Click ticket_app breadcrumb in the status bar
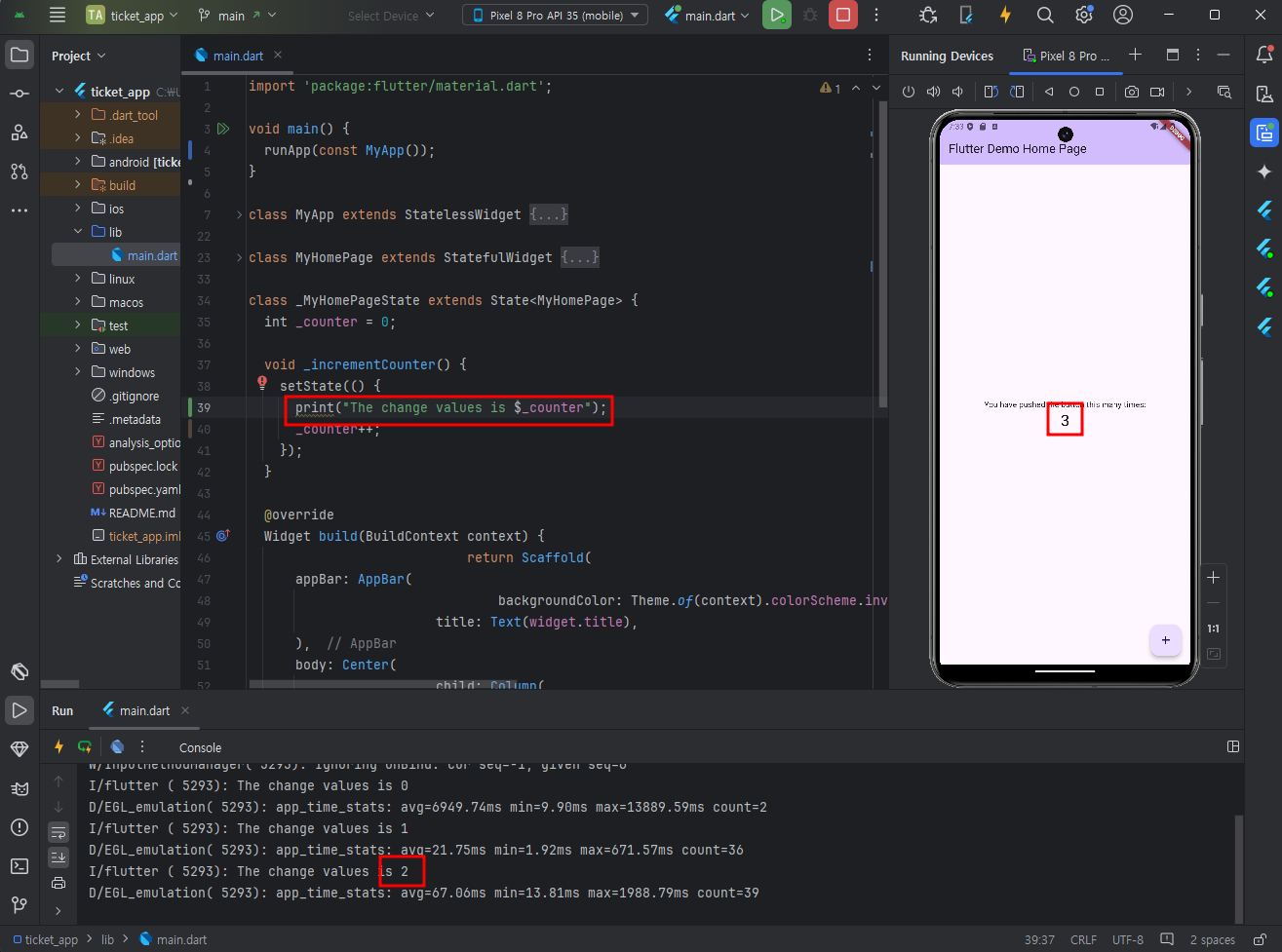This screenshot has width=1282, height=952. 46,940
